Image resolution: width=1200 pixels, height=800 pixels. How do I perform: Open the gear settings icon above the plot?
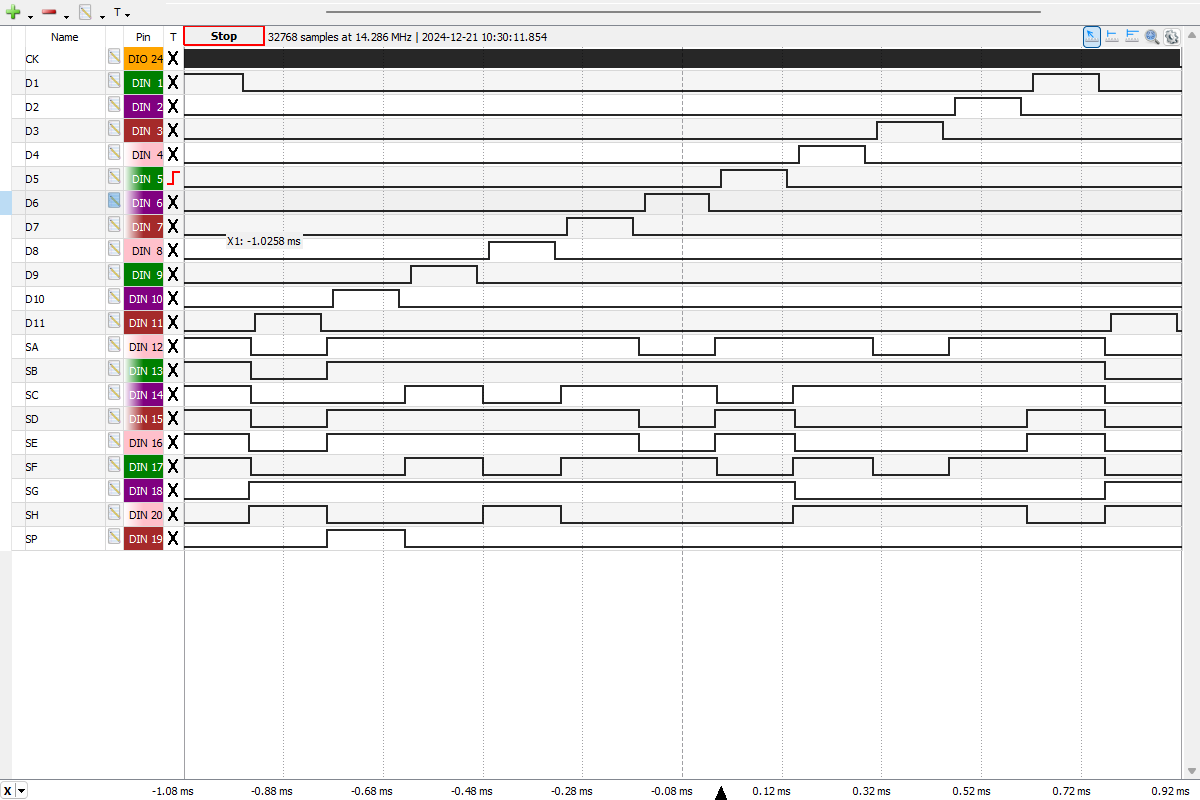1171,37
